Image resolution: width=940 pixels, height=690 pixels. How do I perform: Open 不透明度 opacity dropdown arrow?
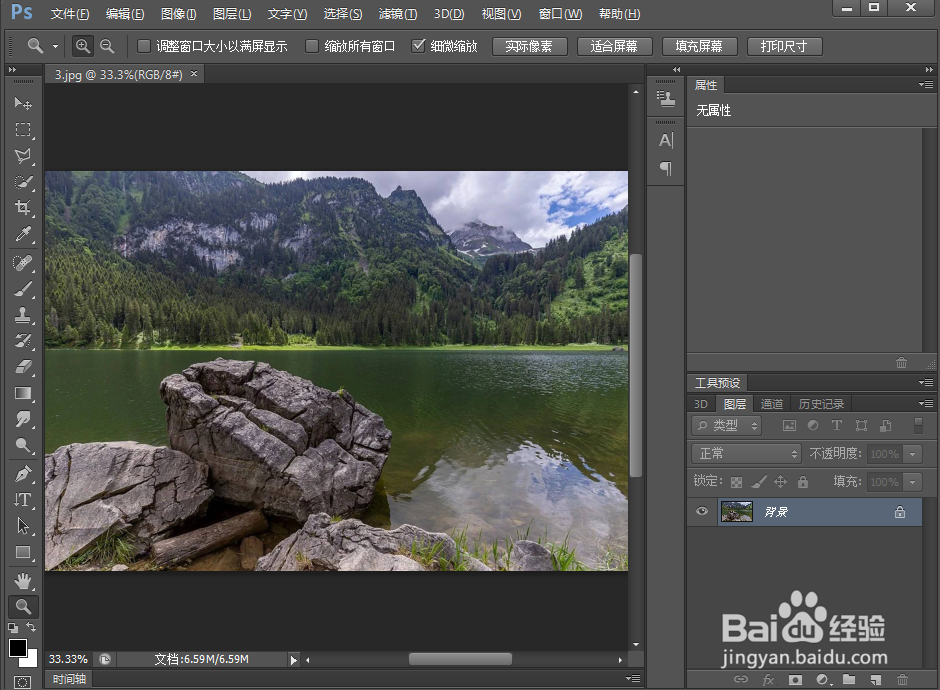912,454
